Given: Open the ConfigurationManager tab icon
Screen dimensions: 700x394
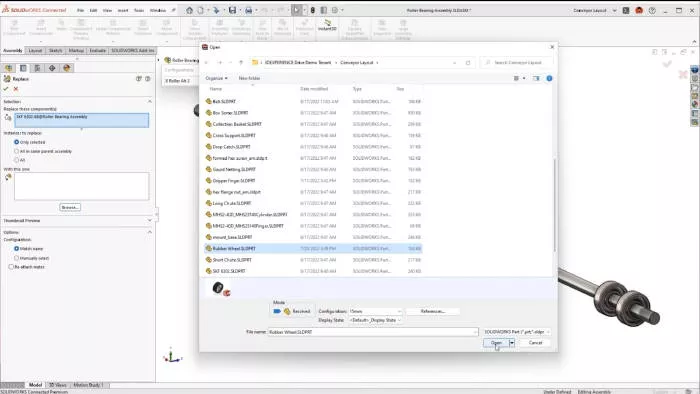Looking at the screenshot, I should [x=38, y=68].
